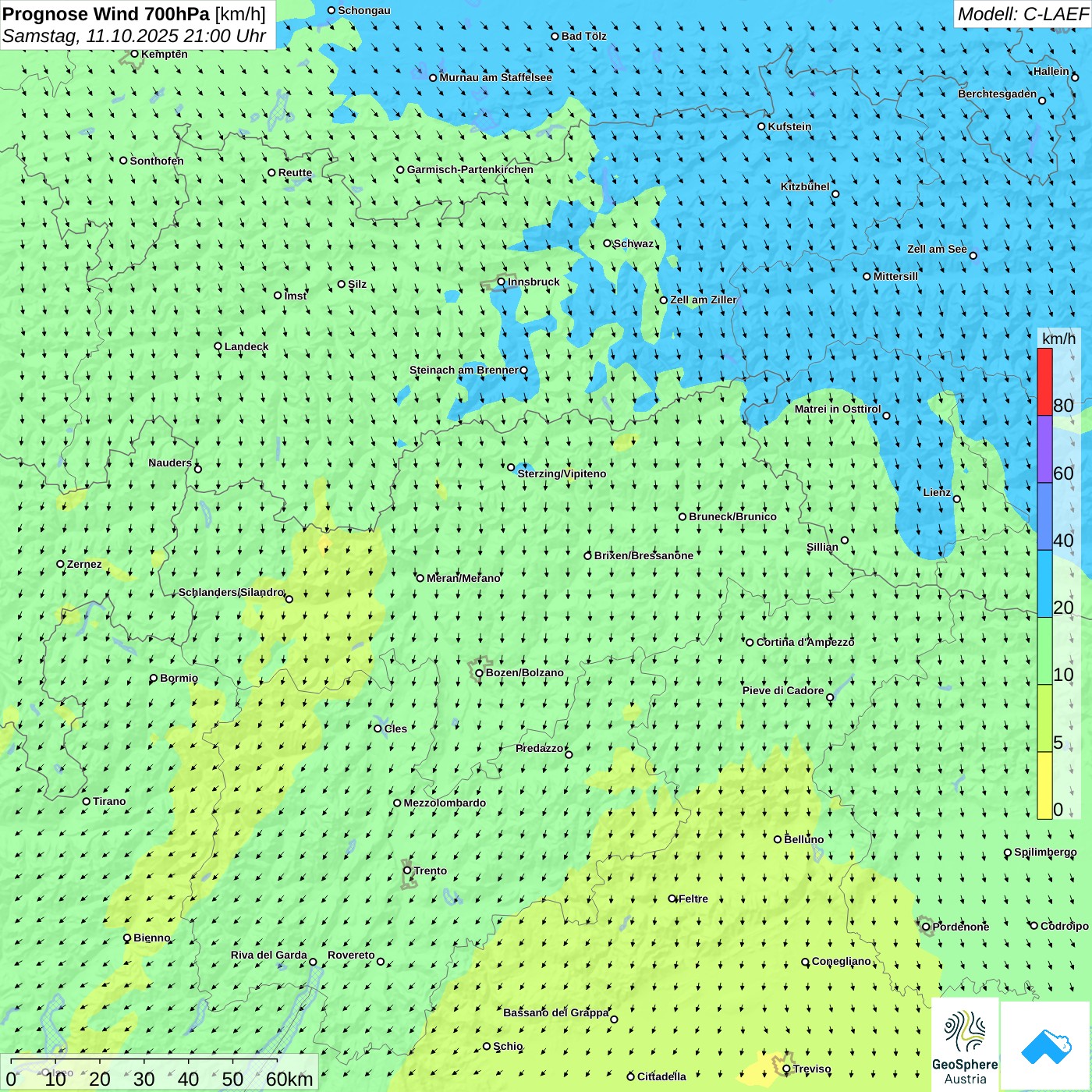Click the Hallein city label
The height and width of the screenshot is (1092, 1092).
click(1051, 71)
